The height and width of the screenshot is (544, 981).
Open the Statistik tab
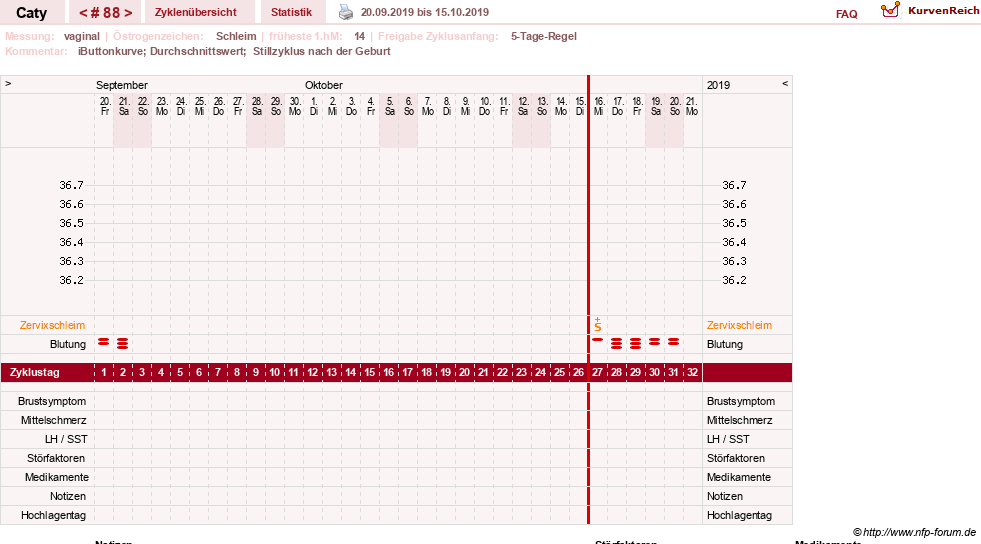point(292,12)
